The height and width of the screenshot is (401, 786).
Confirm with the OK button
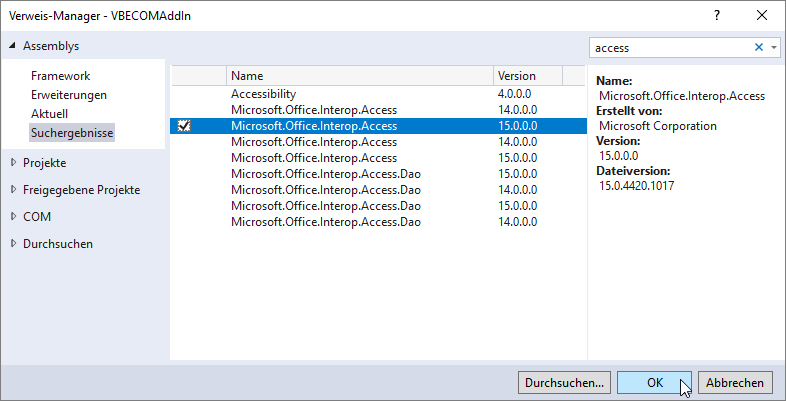pyautogui.click(x=655, y=383)
